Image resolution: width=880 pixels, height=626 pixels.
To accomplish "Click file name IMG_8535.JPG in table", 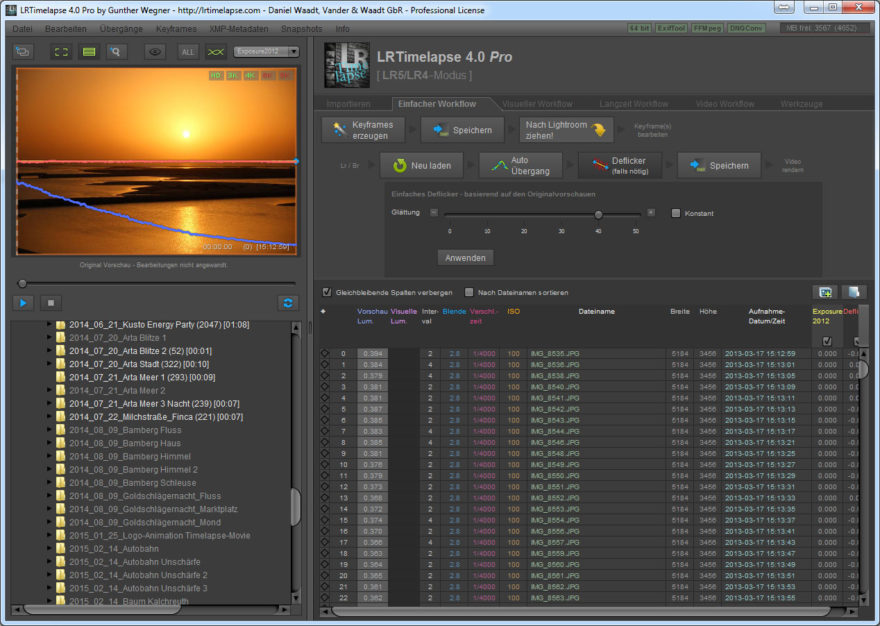I will pos(554,354).
